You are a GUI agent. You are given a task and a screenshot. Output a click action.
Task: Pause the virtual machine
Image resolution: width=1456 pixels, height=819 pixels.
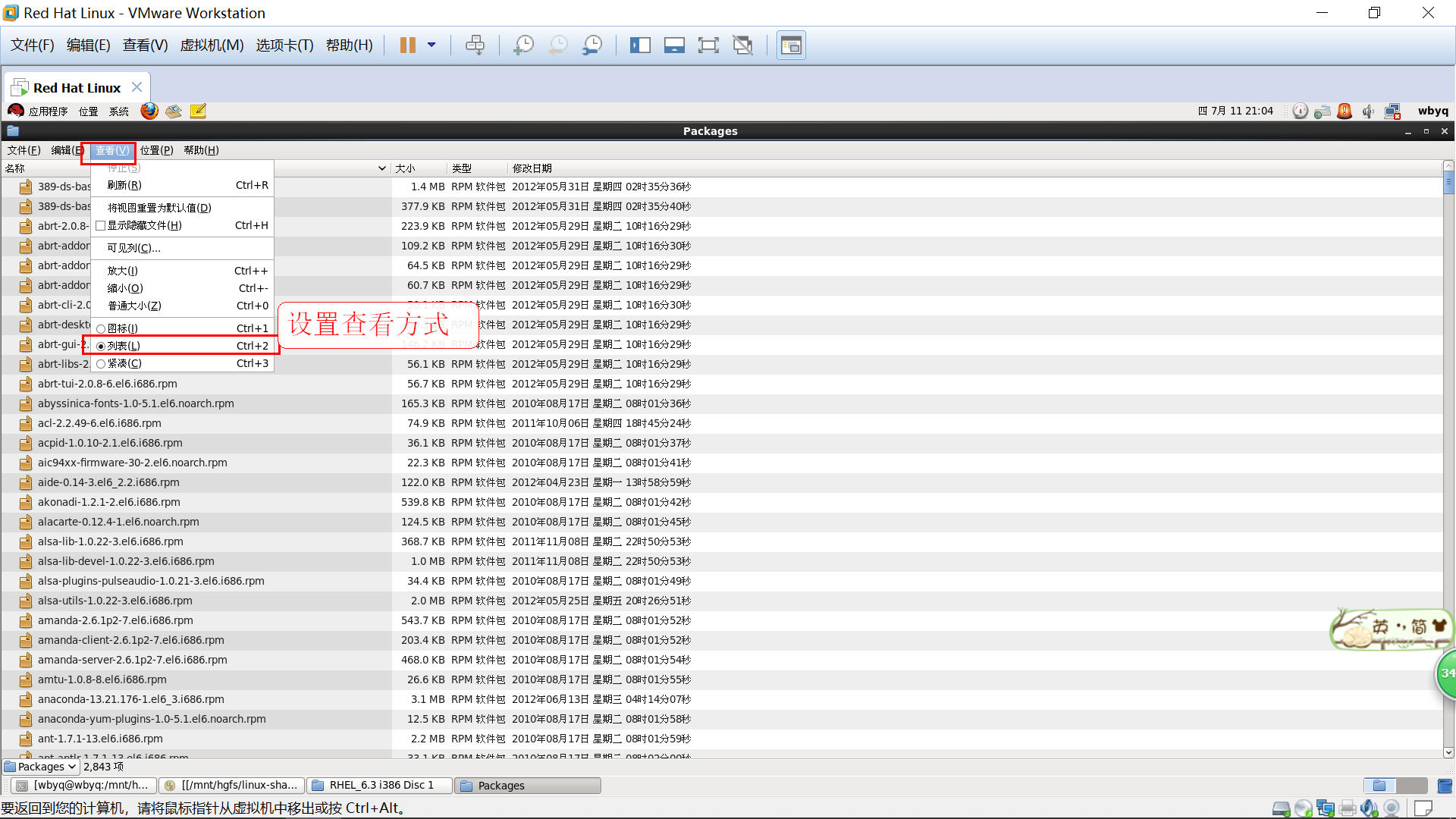click(407, 45)
